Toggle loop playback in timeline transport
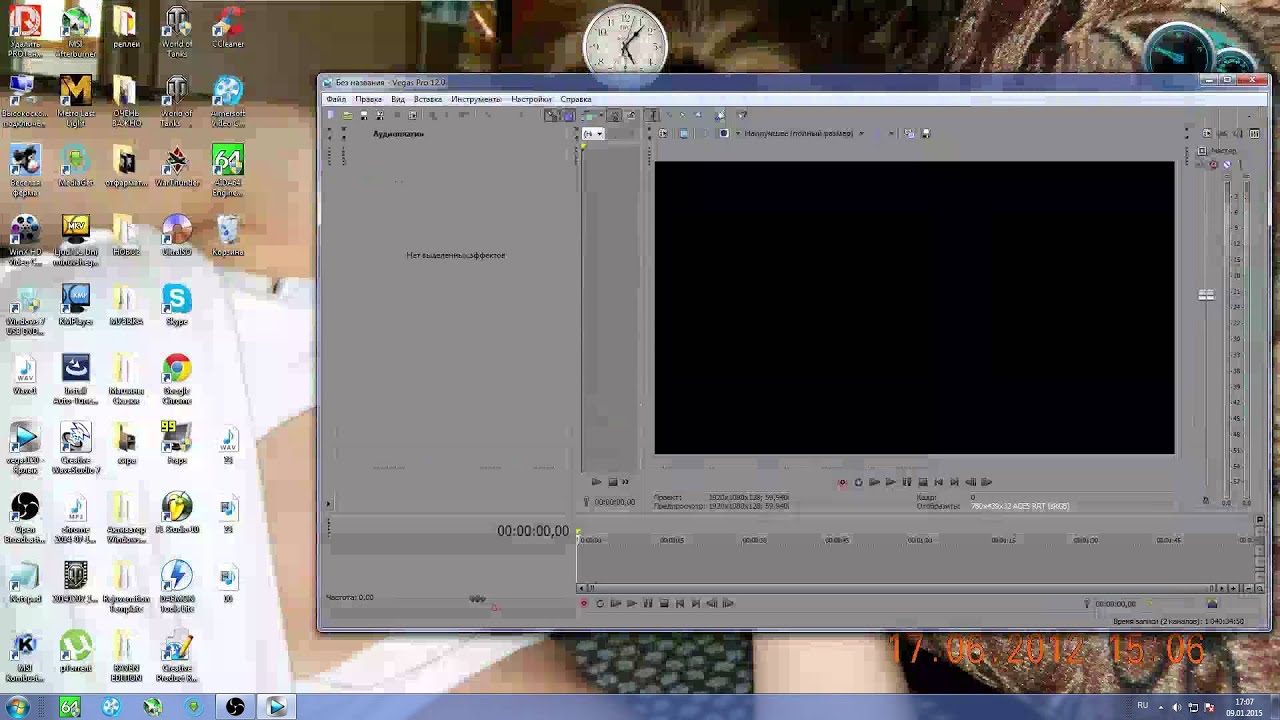1280x720 pixels. pos(600,603)
